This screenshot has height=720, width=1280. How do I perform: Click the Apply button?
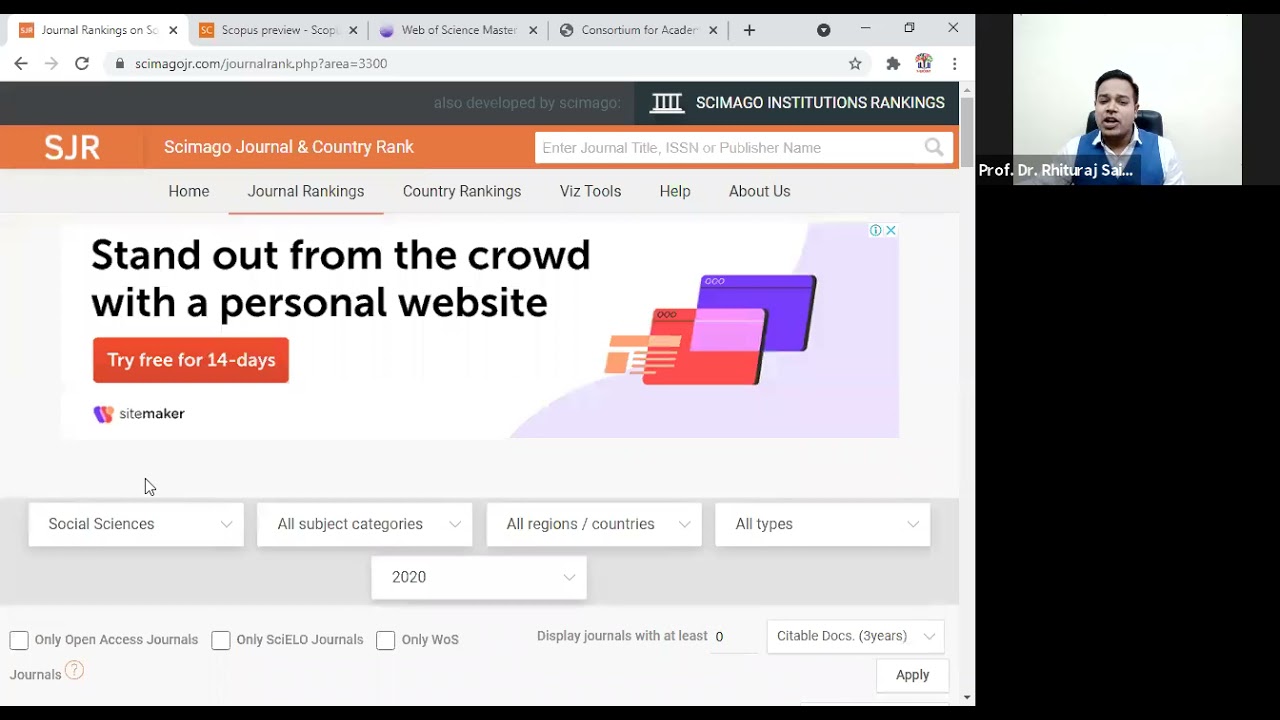912,675
